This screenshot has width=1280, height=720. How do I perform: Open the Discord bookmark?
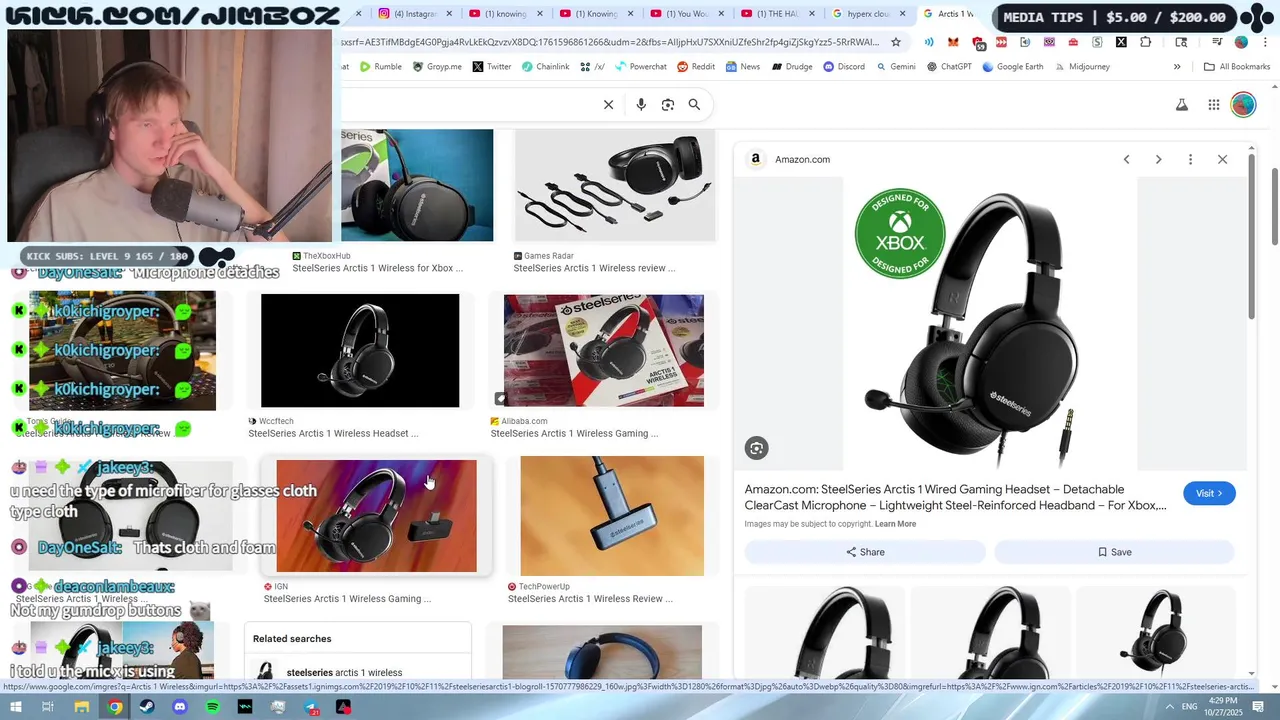pos(844,67)
